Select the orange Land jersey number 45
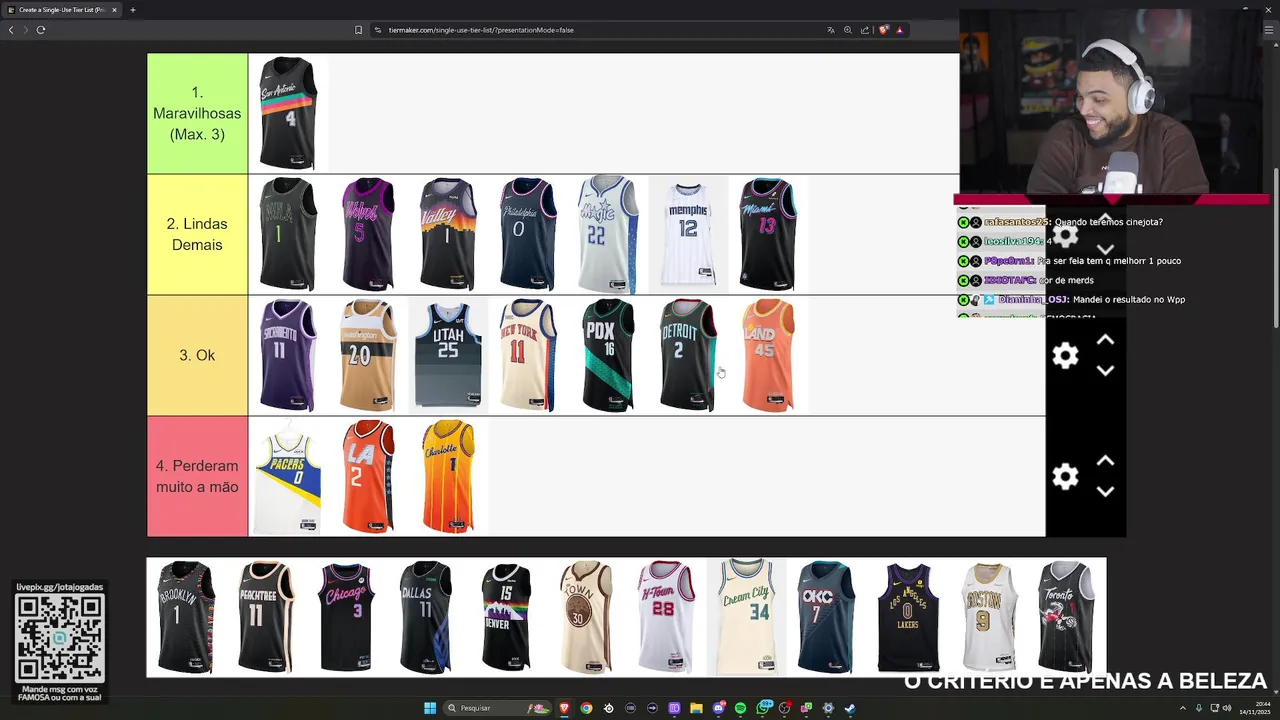Viewport: 1280px width, 720px height. click(768, 355)
